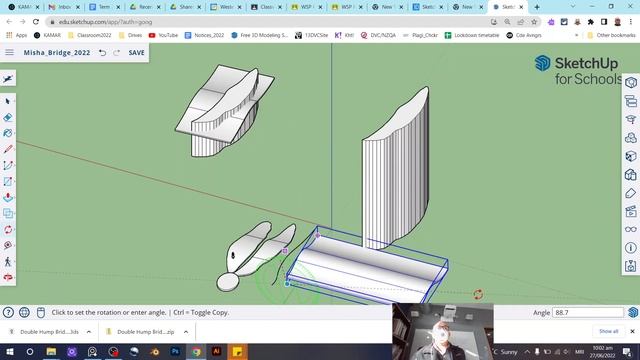Open the Entity Info panel
Screen dimensions: 640x360
[x=631, y=82]
